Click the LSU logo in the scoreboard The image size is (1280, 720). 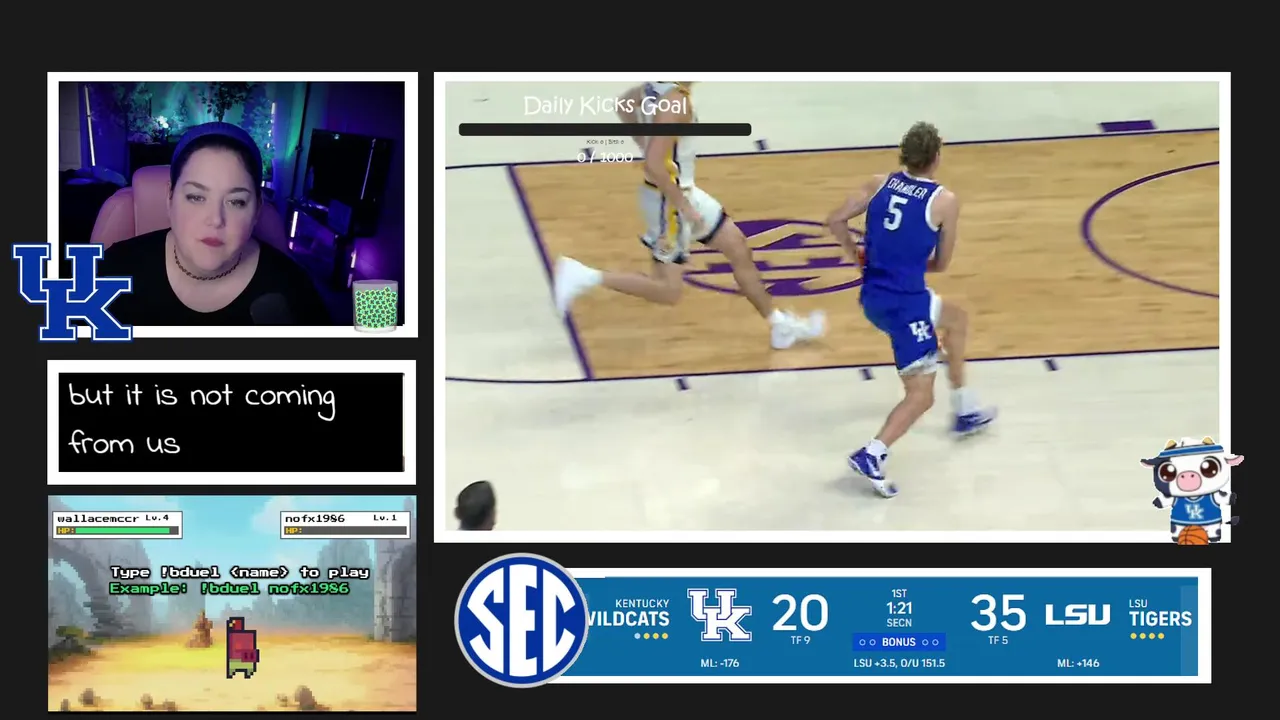(1077, 614)
